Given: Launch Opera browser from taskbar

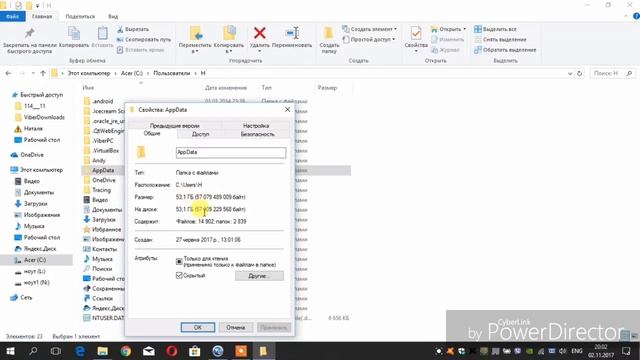Looking at the screenshot, I should click(172, 351).
